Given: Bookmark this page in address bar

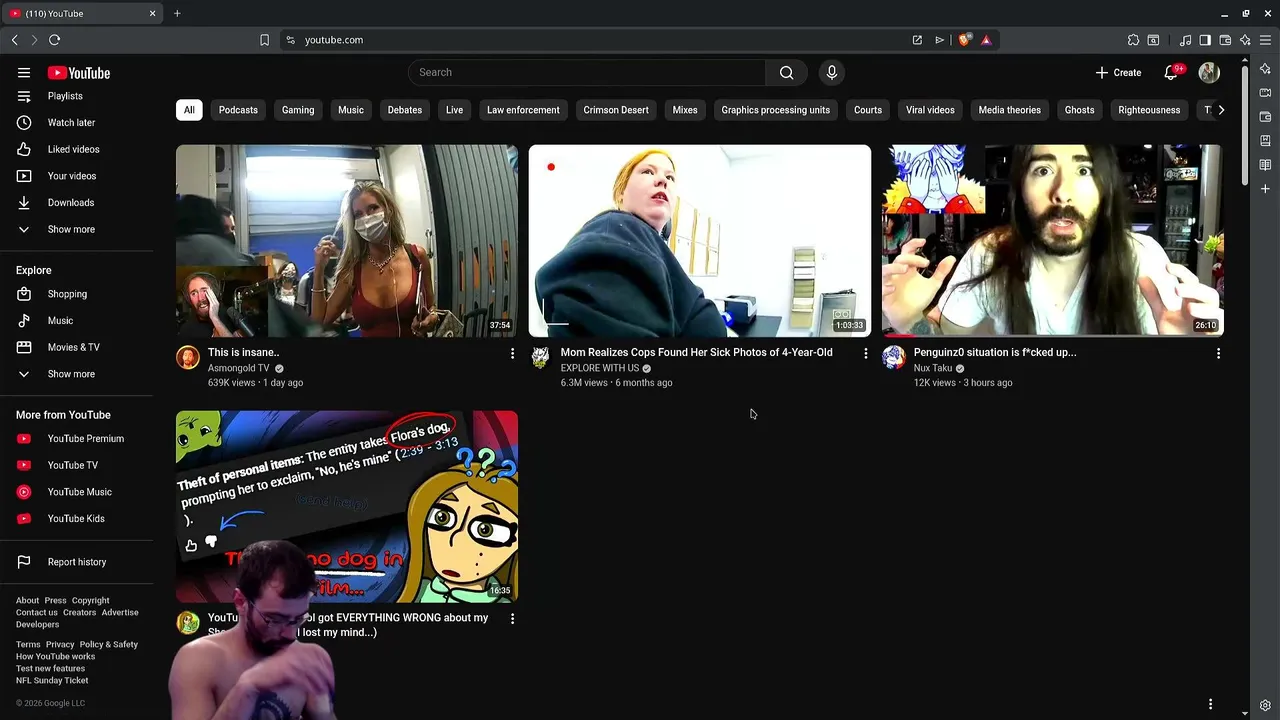Looking at the screenshot, I should pos(264,40).
